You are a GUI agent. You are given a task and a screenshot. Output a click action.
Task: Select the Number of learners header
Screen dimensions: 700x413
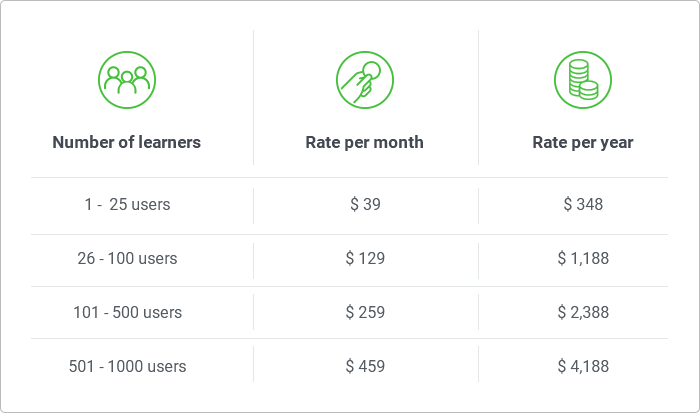coord(127,142)
